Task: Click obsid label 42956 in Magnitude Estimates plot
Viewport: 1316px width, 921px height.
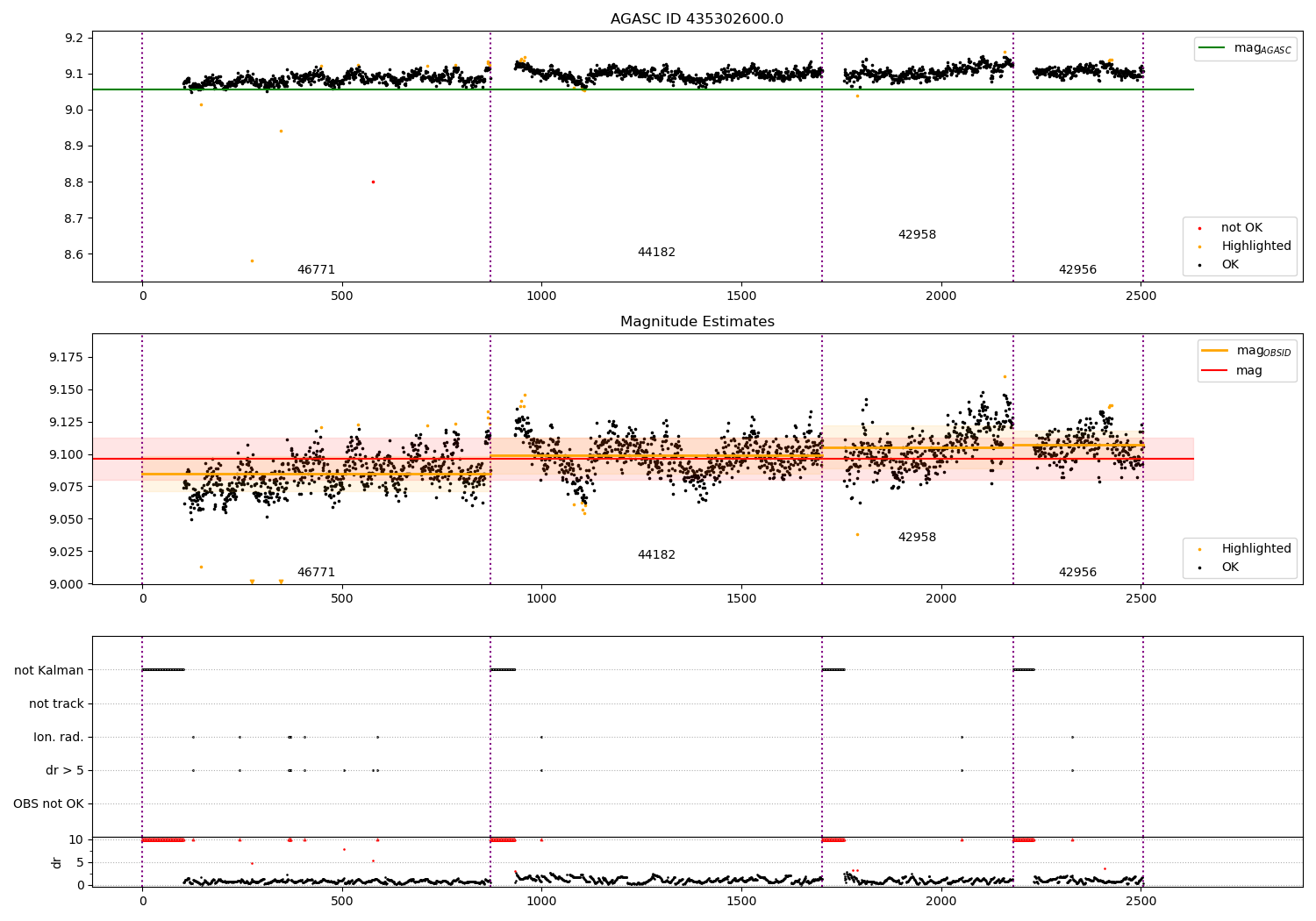Action: pos(1077,573)
